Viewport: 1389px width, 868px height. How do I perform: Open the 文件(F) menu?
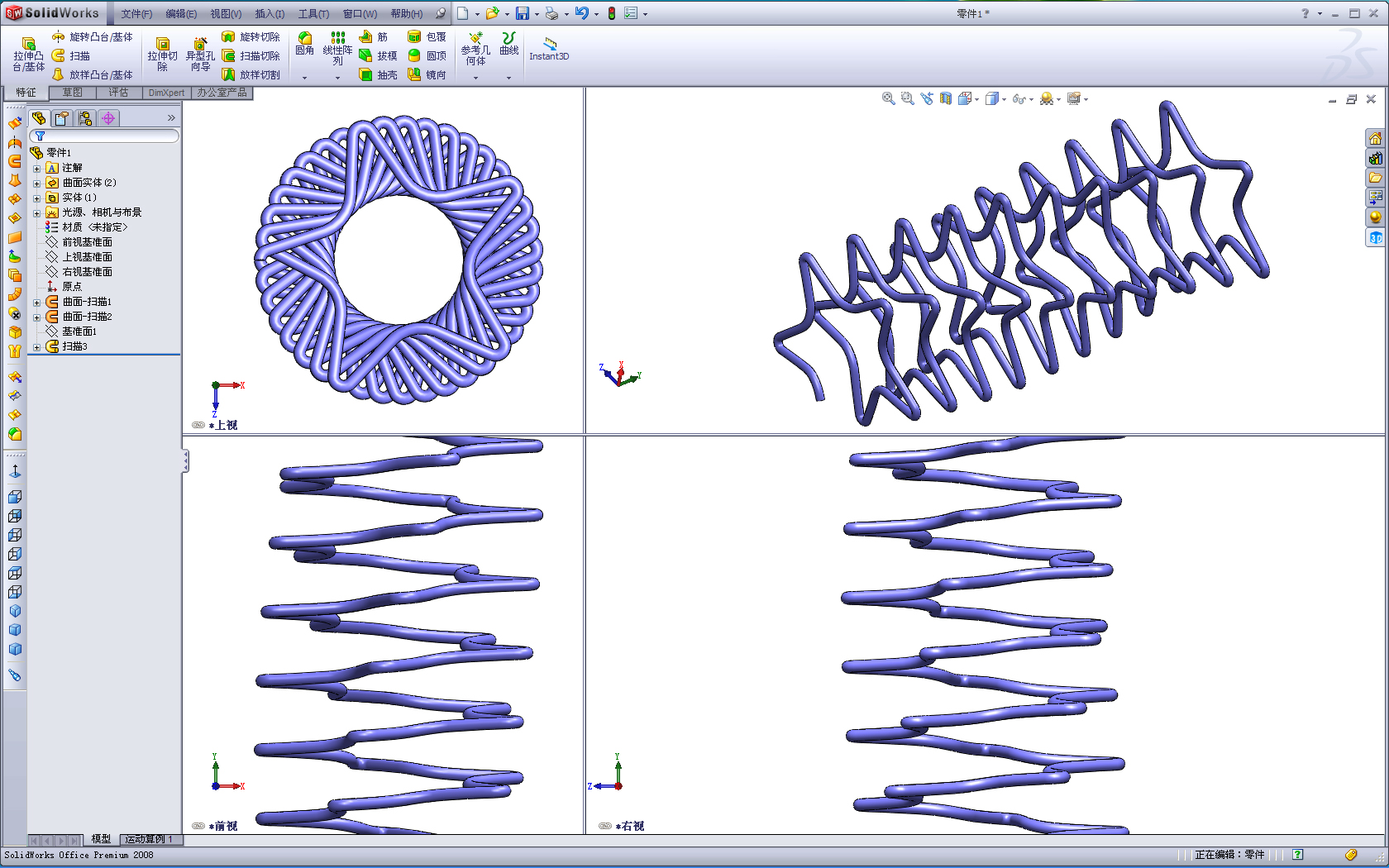pos(136,14)
